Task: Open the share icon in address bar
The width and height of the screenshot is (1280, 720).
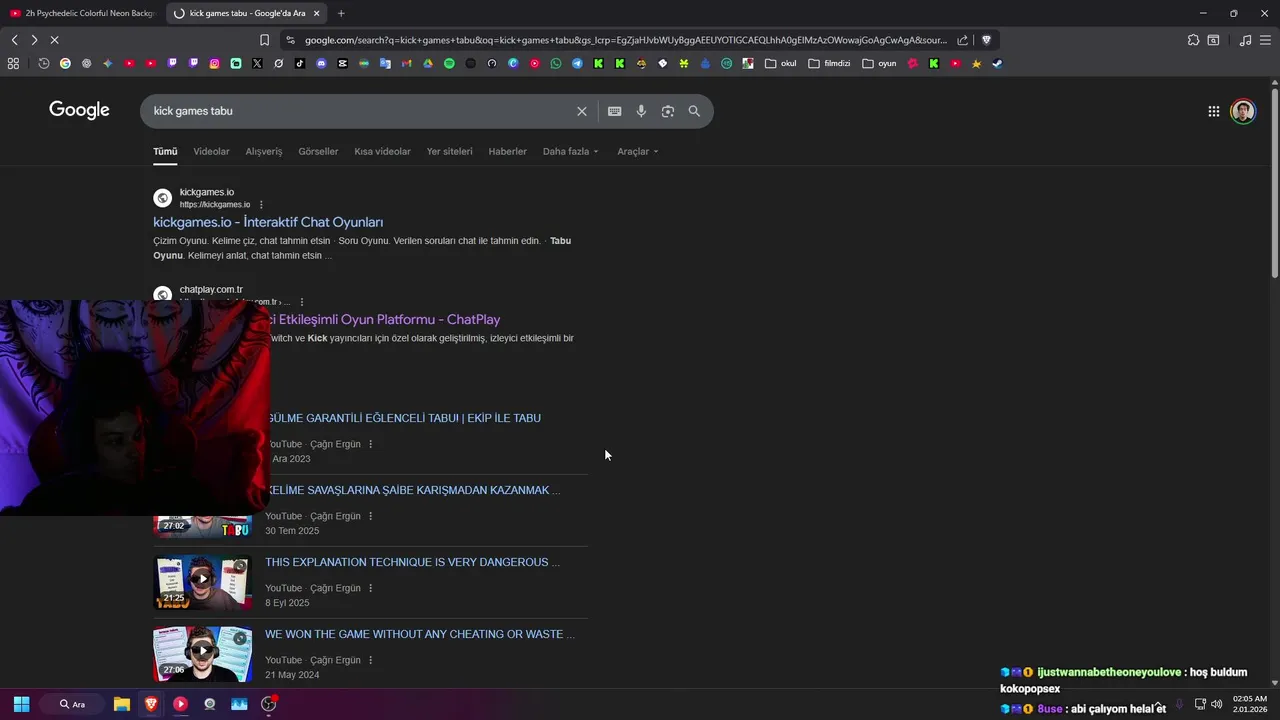Action: click(962, 40)
